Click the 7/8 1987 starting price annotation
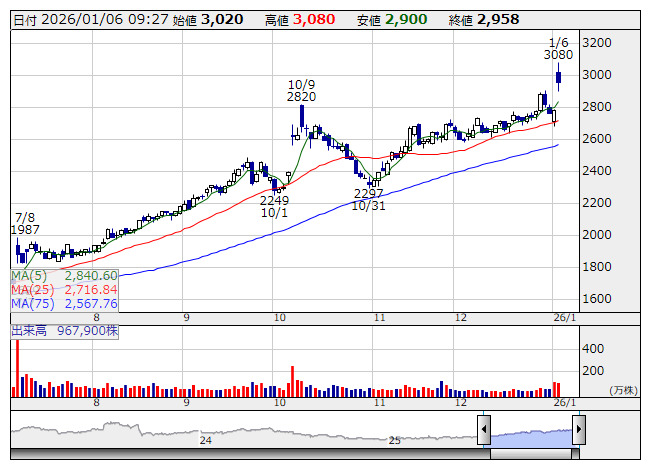653x470 pixels. click(26, 223)
